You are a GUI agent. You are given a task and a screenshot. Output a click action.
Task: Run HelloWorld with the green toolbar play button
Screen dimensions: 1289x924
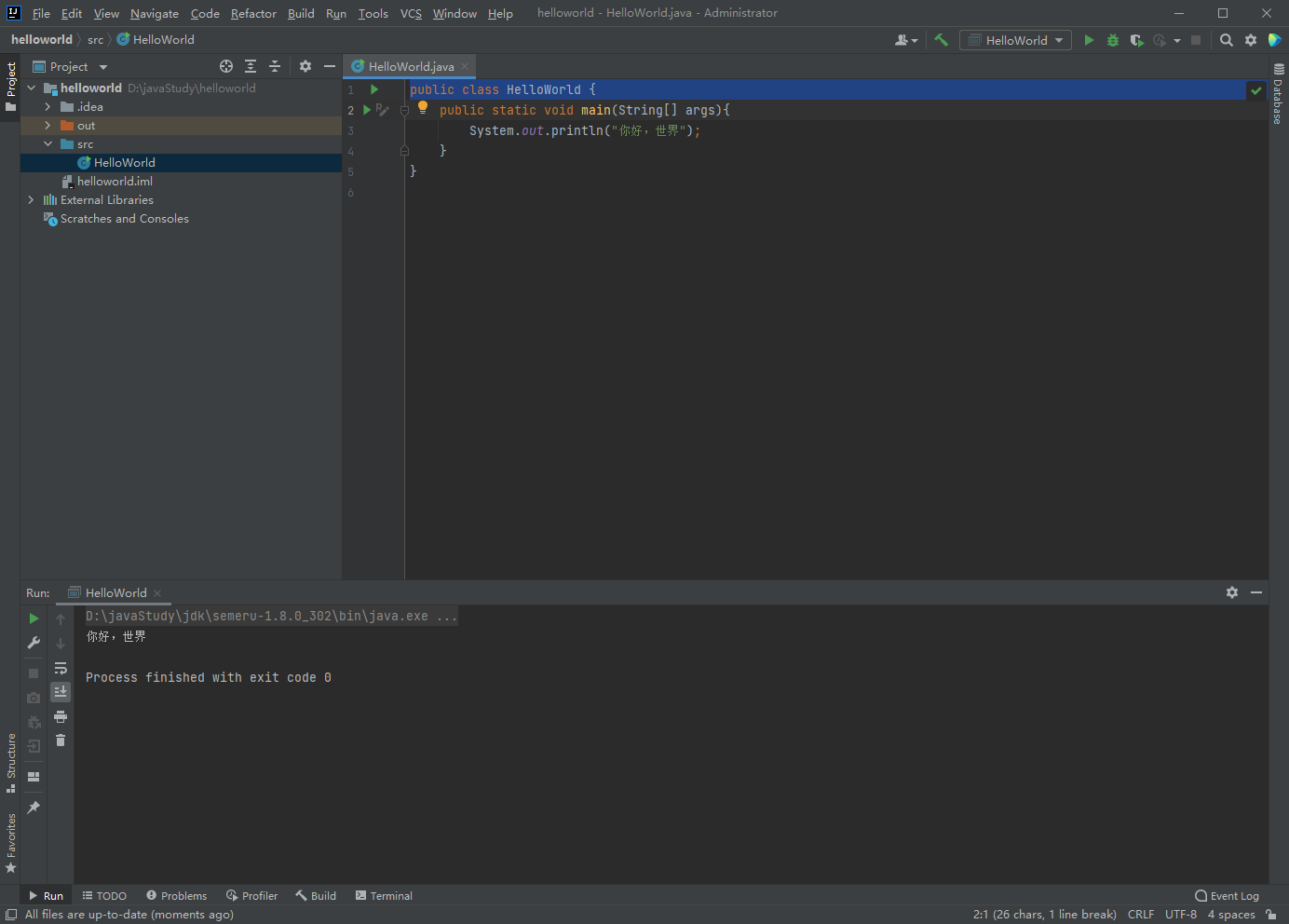coord(1089,40)
